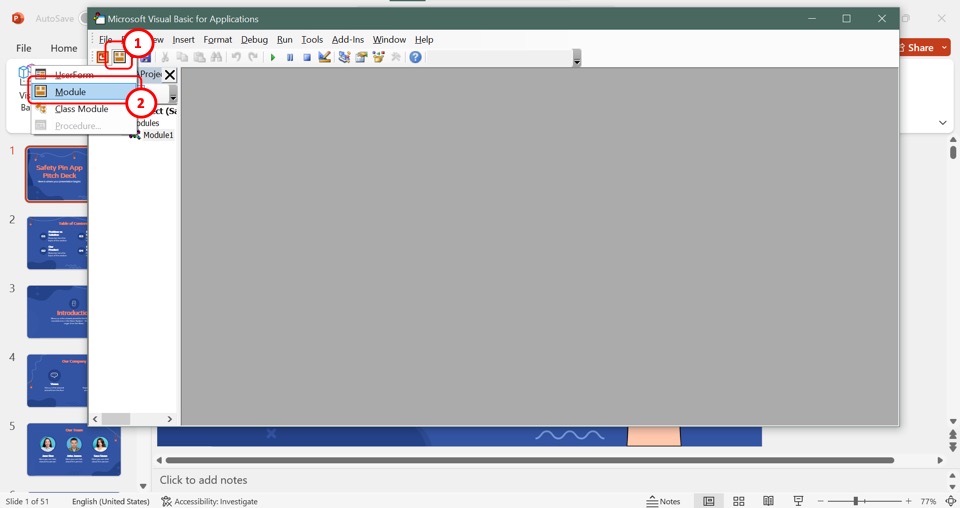The height and width of the screenshot is (508, 960).
Task: Open Project Explorer icon in toolbar
Action: tap(344, 58)
